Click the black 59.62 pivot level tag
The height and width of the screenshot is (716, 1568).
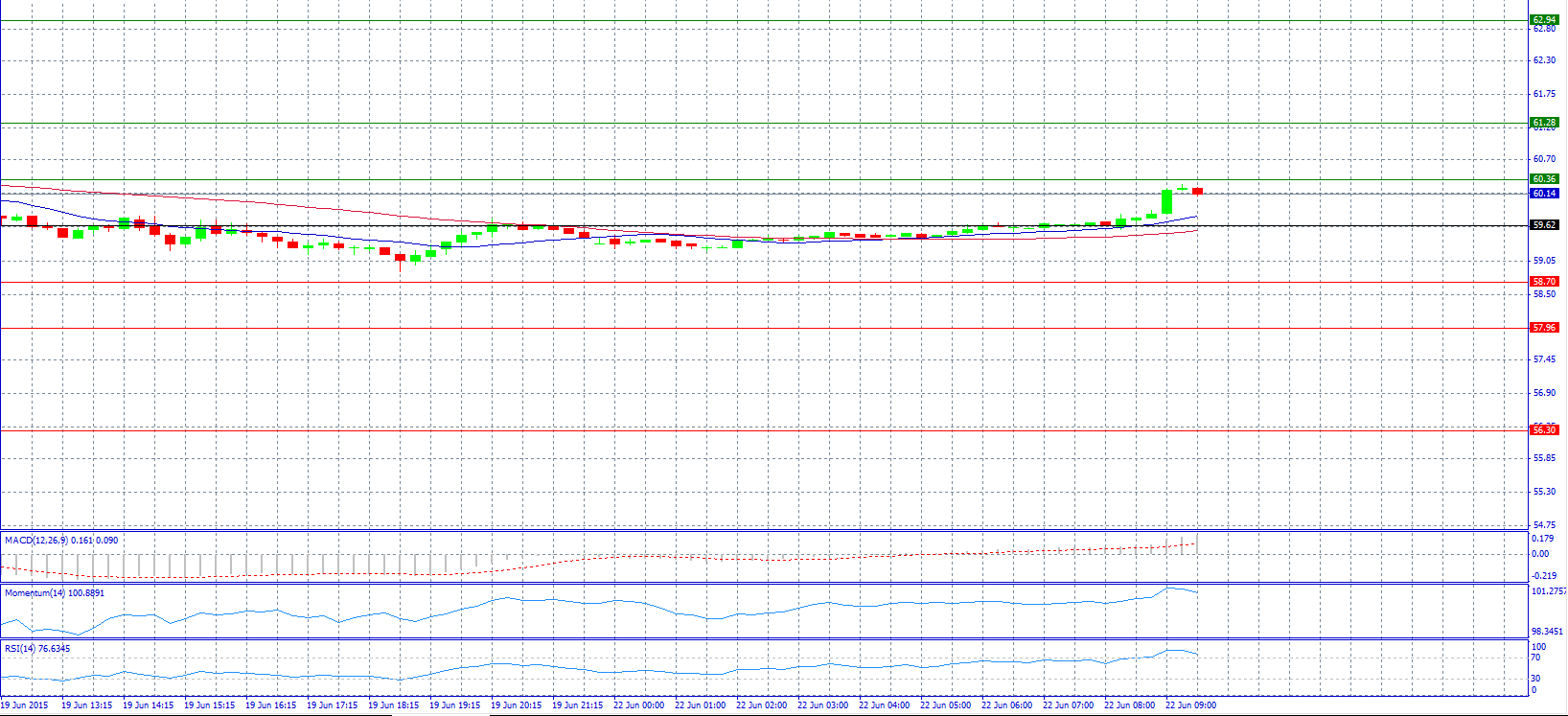pyautogui.click(x=1544, y=225)
